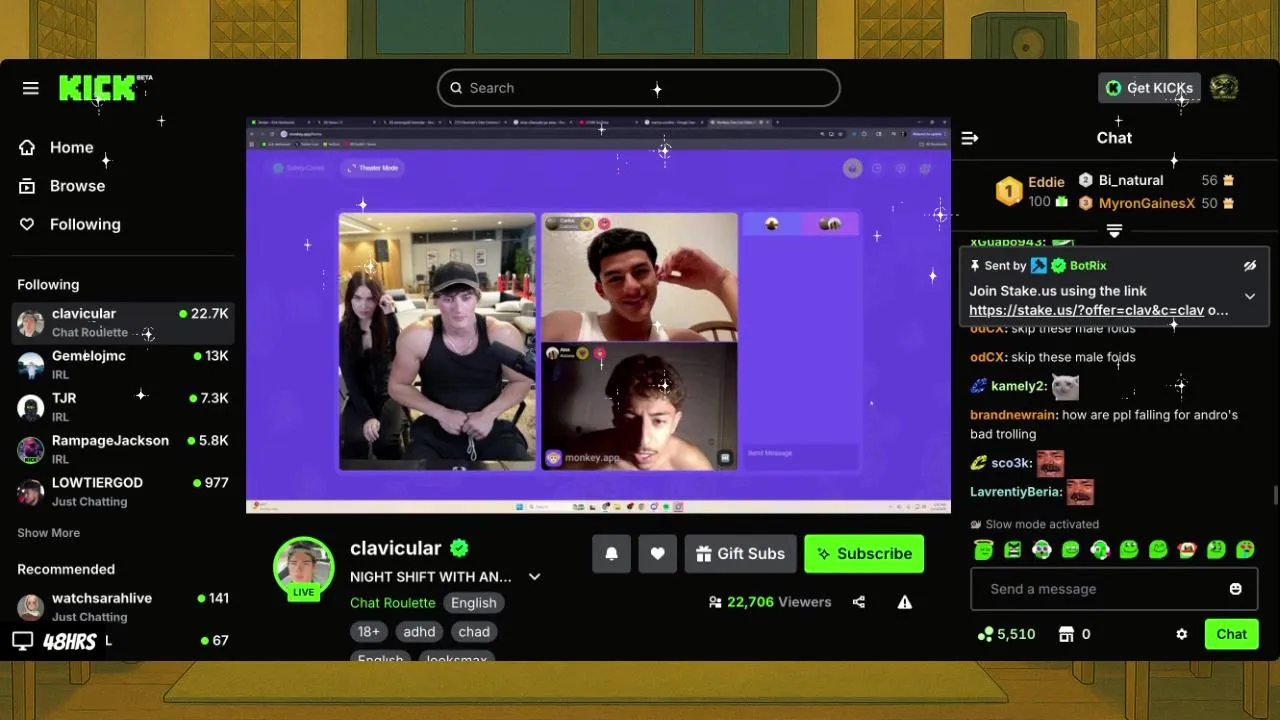Click the pin icon on the pinned message
This screenshot has width=1280, height=720.
click(975, 265)
